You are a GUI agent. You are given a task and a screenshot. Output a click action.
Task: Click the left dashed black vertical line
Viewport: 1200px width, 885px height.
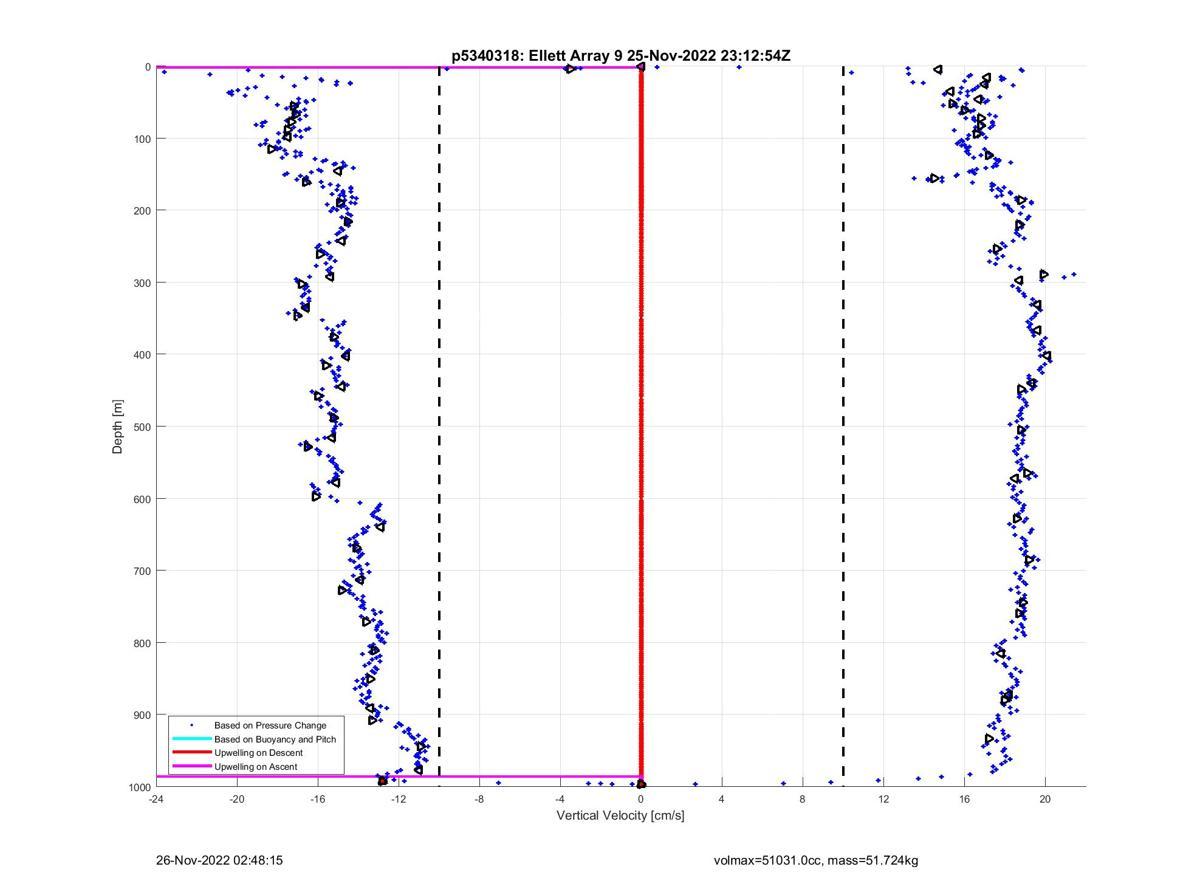point(439,420)
